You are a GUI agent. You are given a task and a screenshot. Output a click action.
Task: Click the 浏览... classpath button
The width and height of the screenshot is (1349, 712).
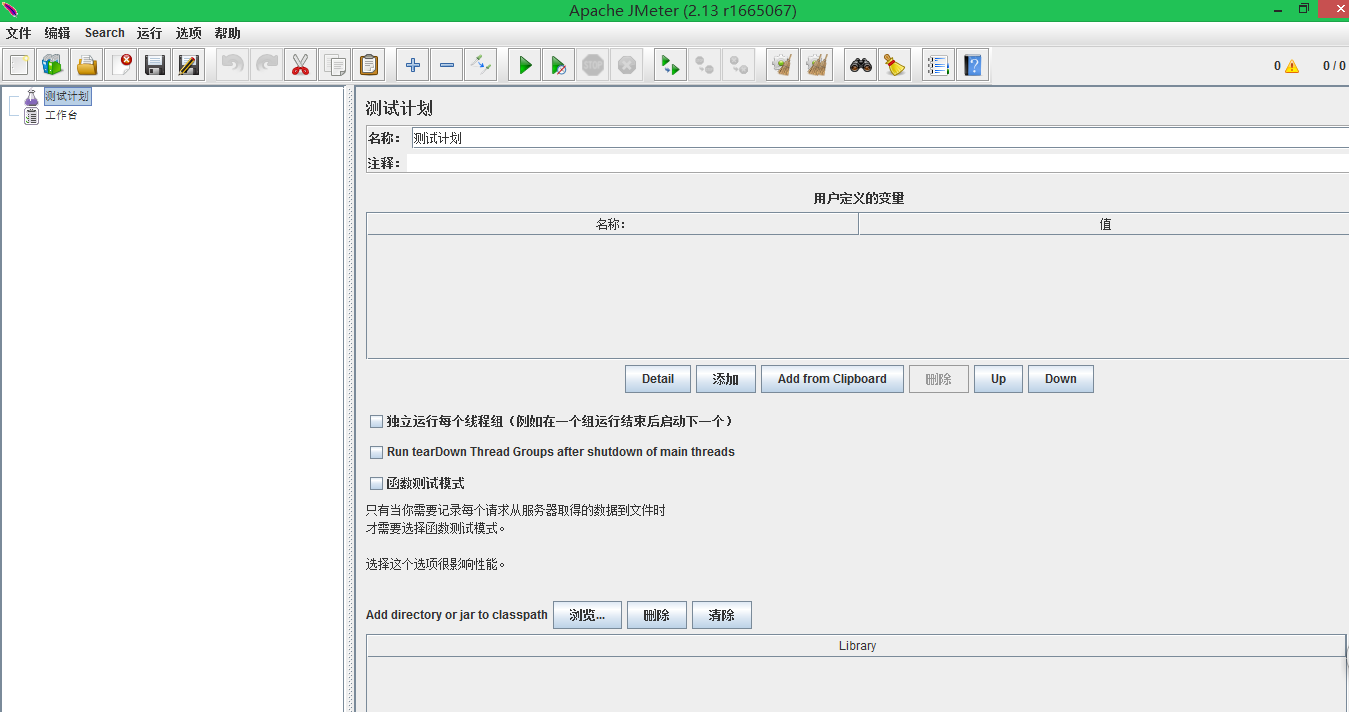[588, 615]
